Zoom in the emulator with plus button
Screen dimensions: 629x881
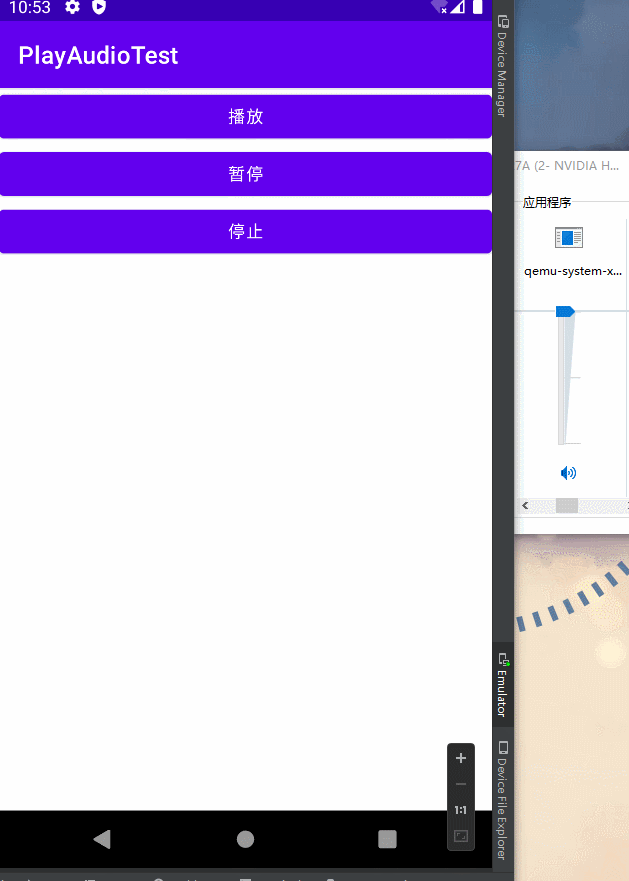[461, 758]
